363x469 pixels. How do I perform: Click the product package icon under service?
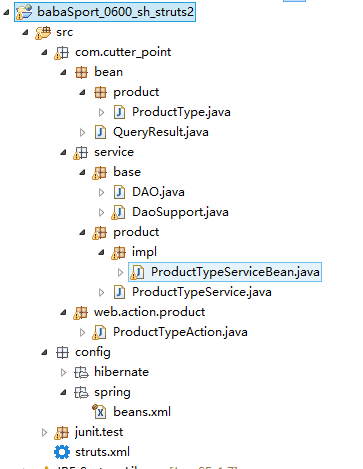pos(100,233)
